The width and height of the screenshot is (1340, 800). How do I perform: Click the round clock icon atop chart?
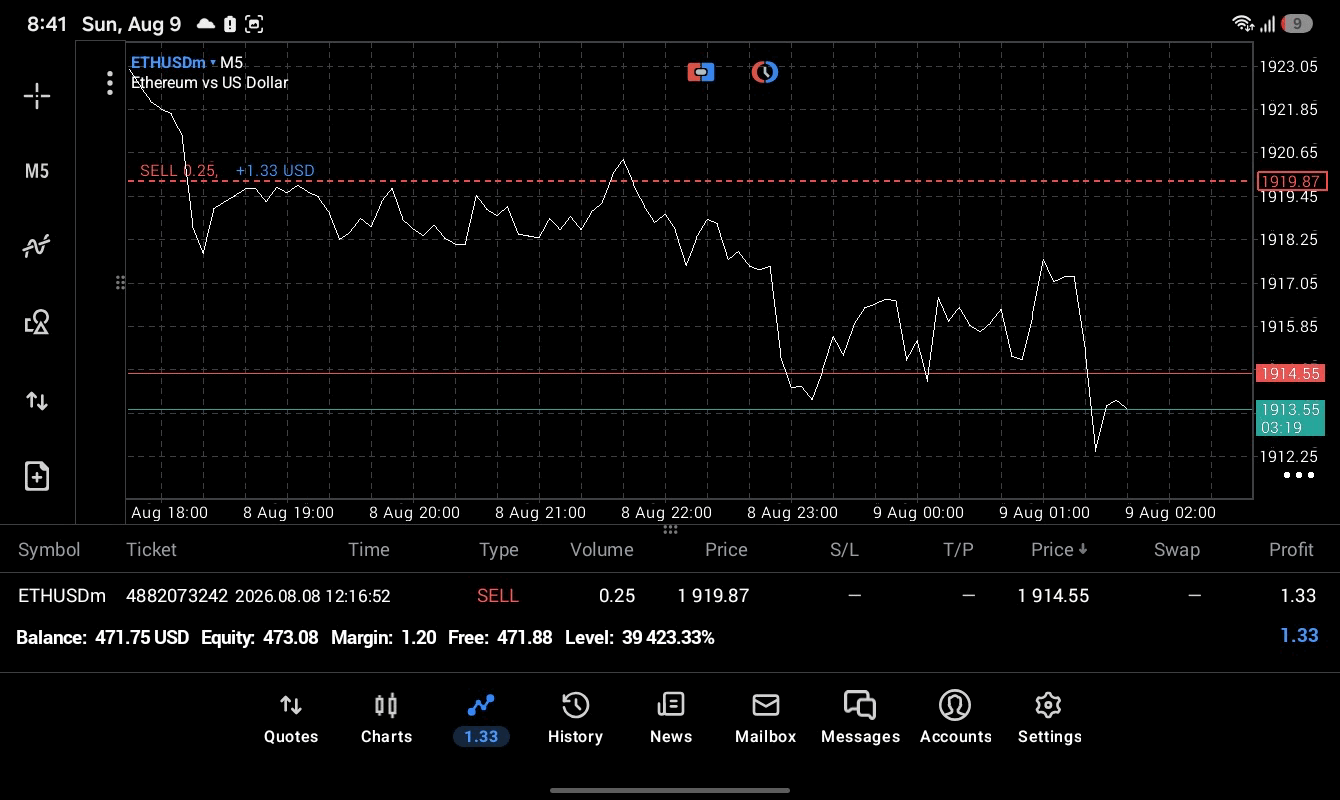[x=765, y=72]
